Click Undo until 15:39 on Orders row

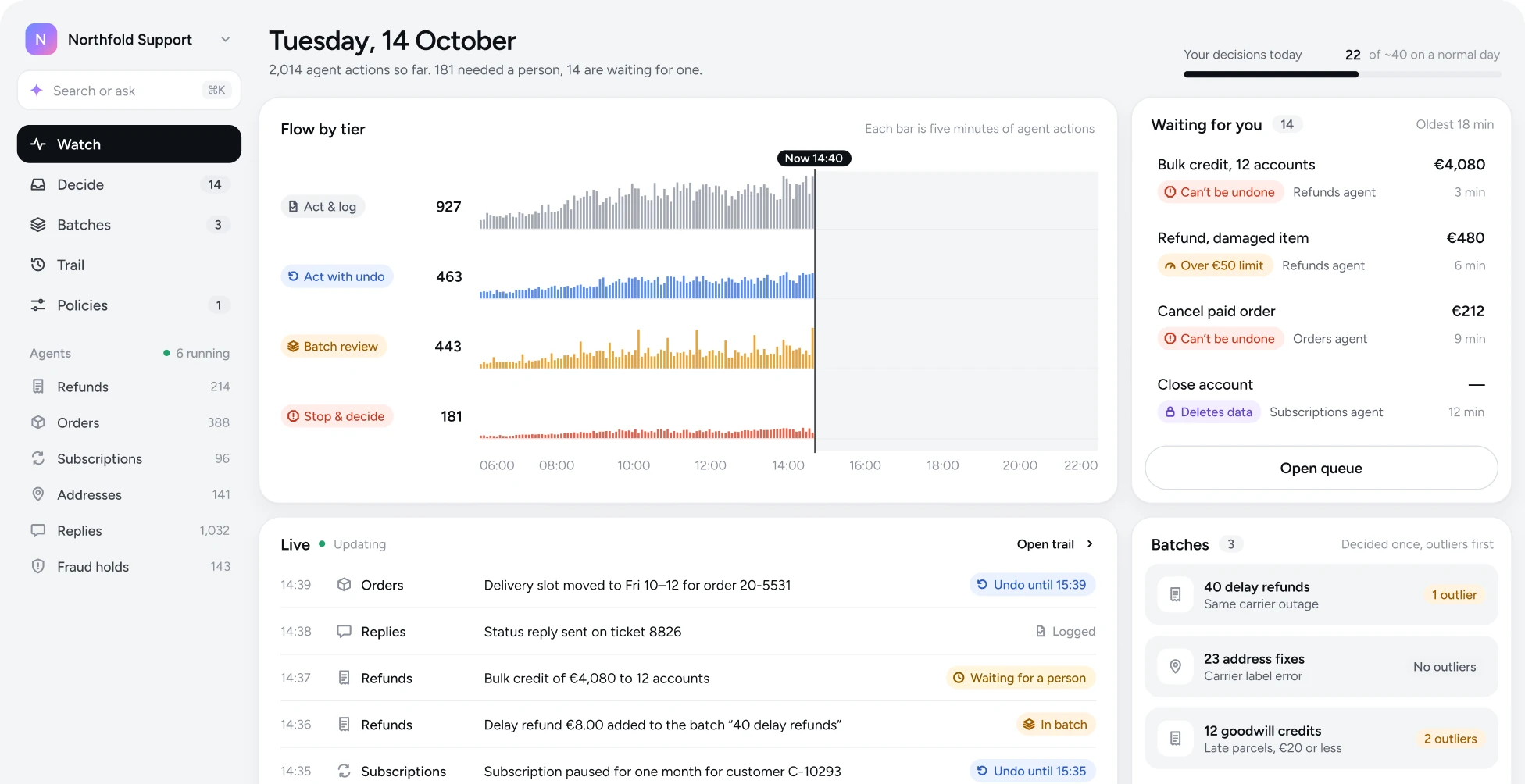(x=1032, y=585)
